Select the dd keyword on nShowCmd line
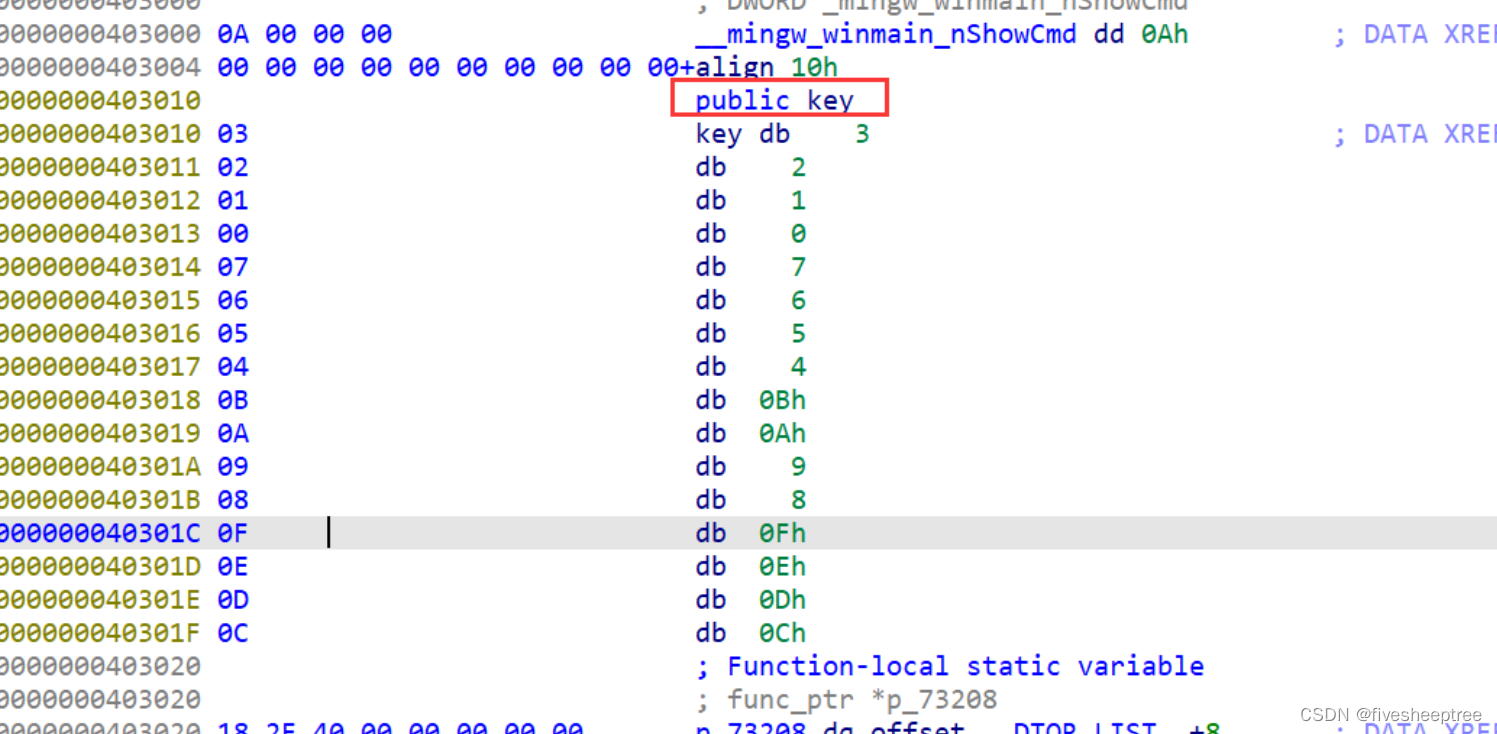The width and height of the screenshot is (1497, 734). (1107, 33)
